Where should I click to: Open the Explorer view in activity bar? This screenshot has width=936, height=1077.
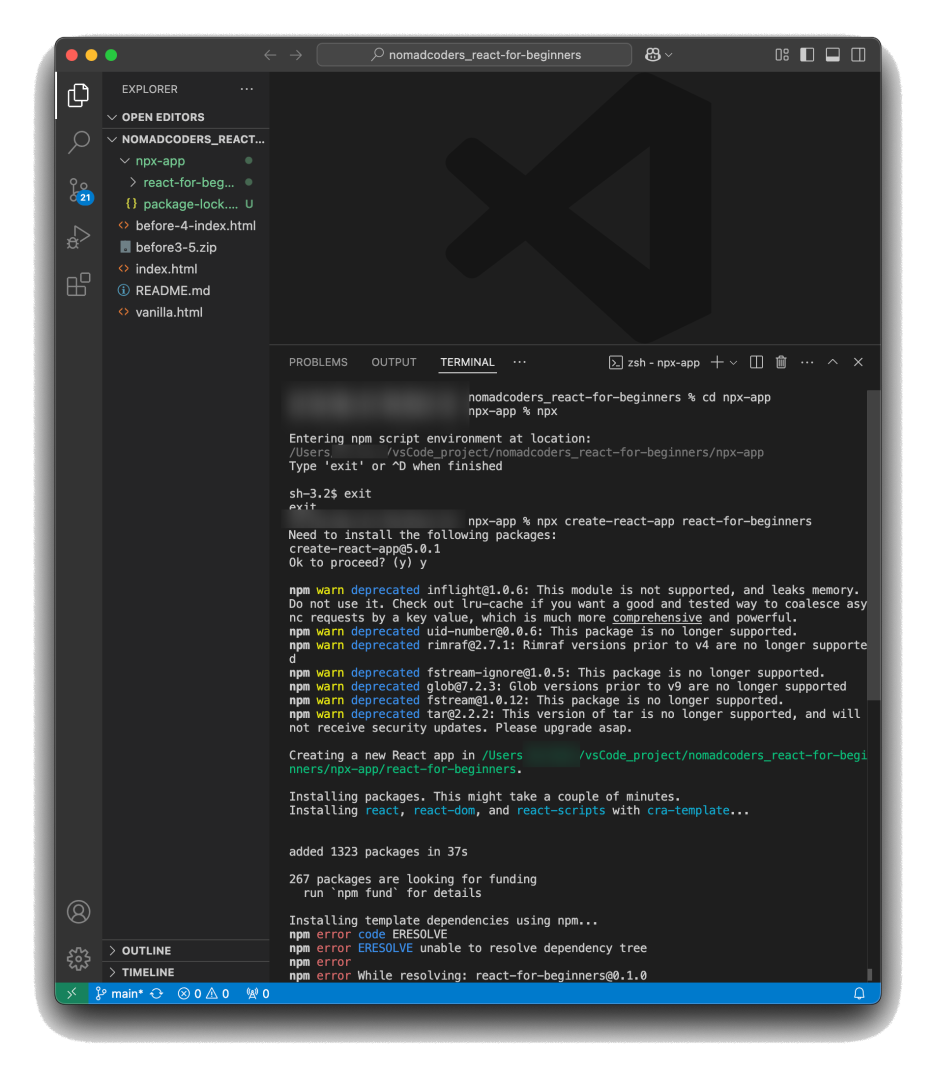tap(78, 95)
